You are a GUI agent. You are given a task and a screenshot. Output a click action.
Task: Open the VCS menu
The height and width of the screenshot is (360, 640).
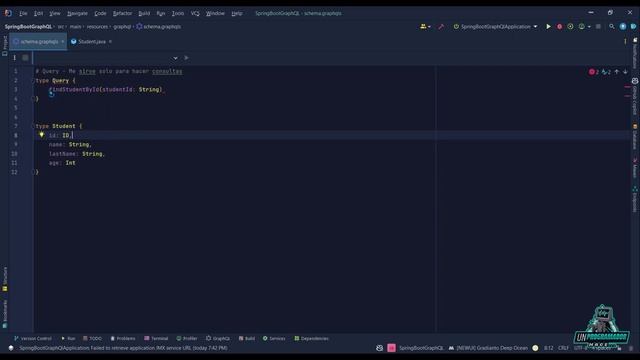(x=195, y=13)
